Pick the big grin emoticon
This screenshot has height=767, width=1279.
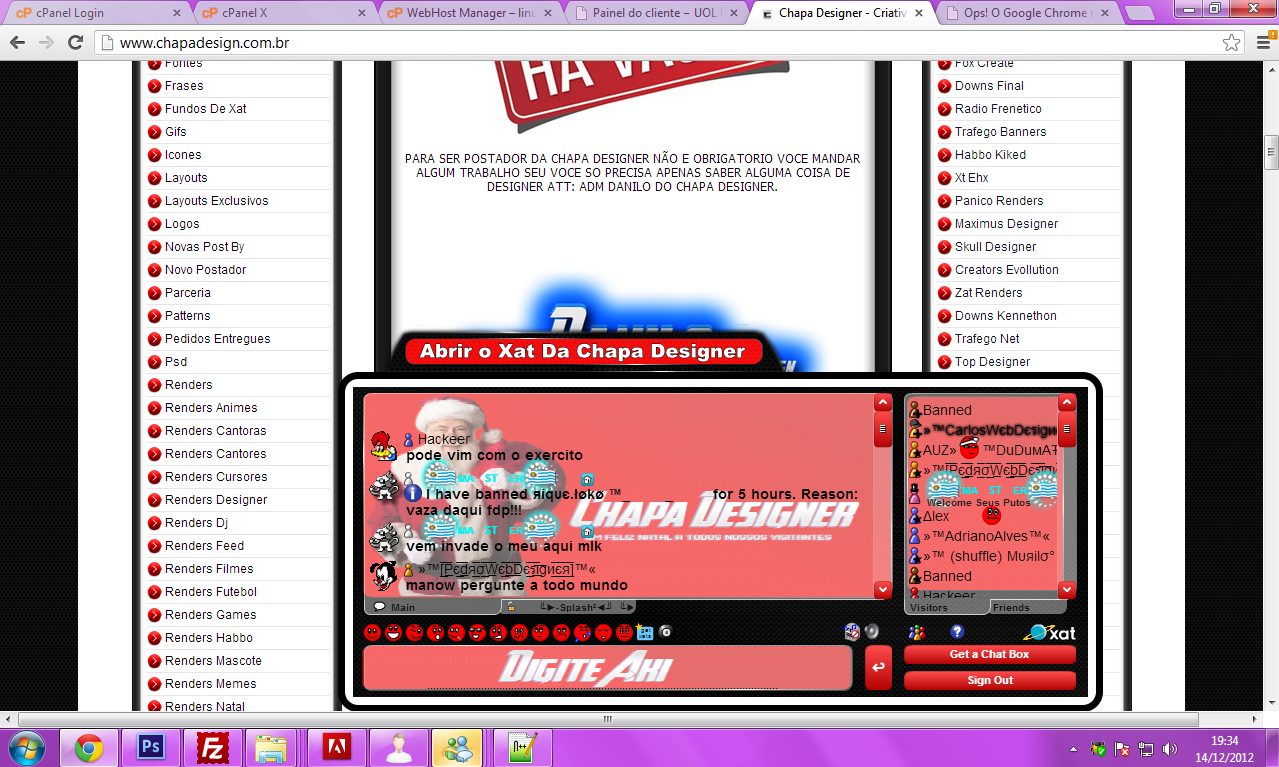coord(394,632)
